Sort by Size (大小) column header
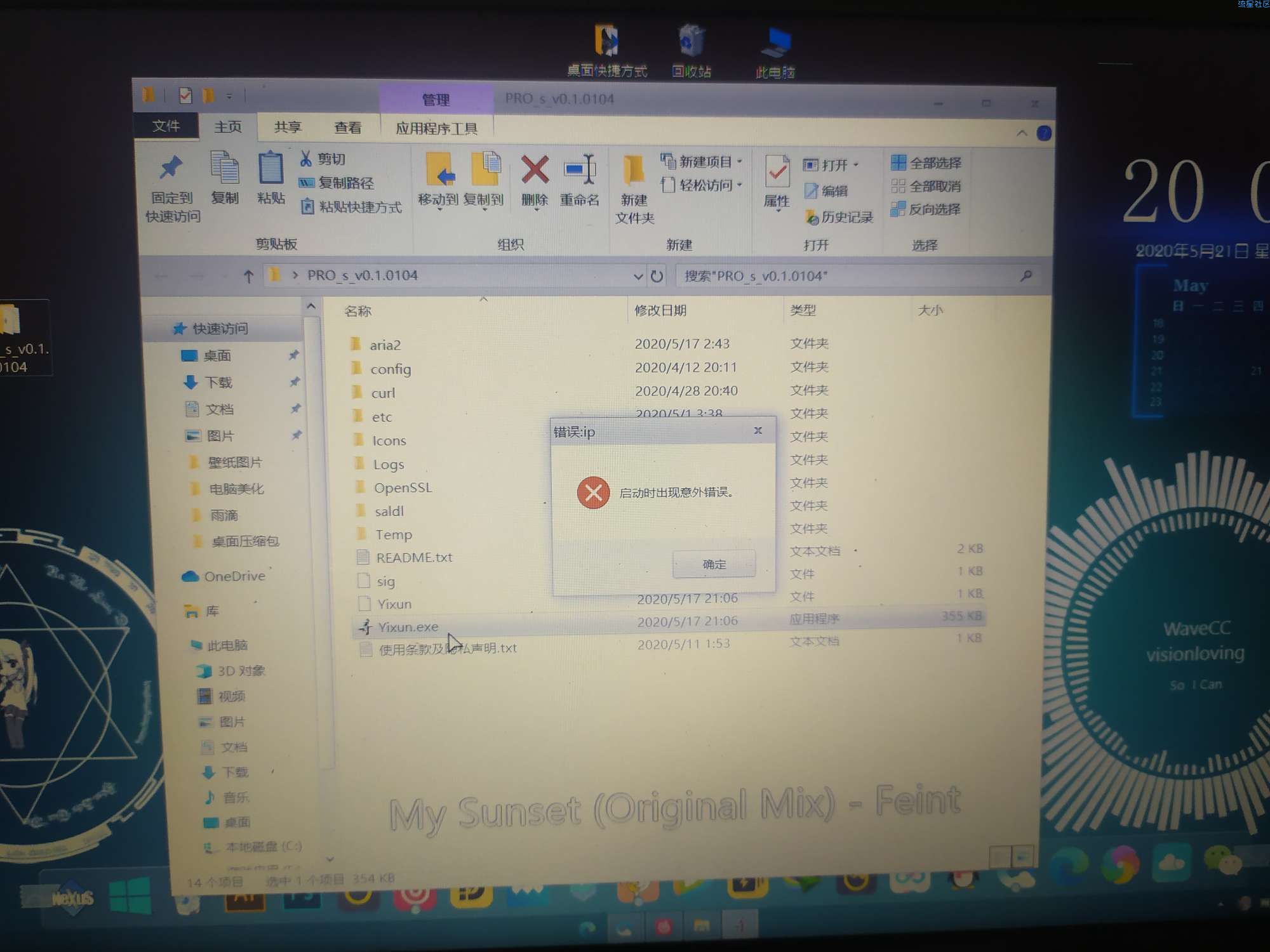 point(930,310)
